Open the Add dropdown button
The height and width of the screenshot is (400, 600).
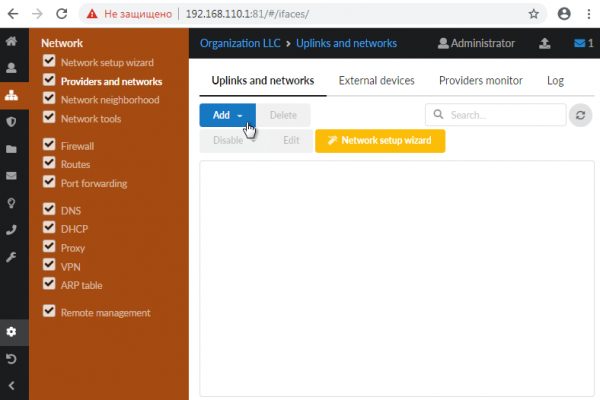pyautogui.click(x=227, y=115)
